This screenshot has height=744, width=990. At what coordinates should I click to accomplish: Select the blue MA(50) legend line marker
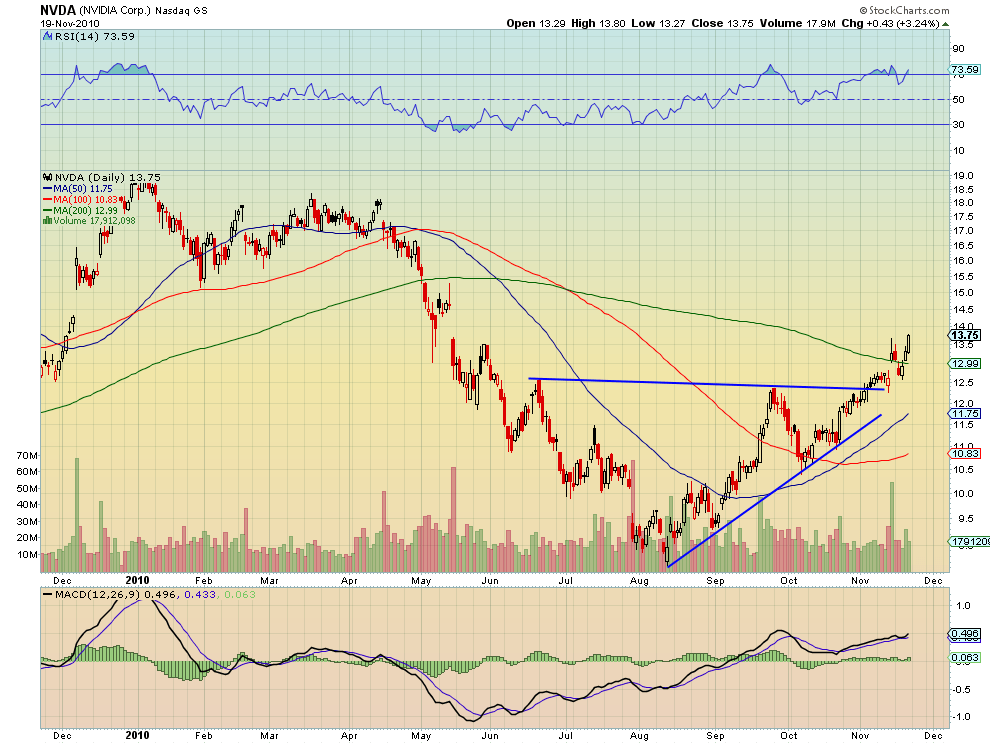[47, 189]
